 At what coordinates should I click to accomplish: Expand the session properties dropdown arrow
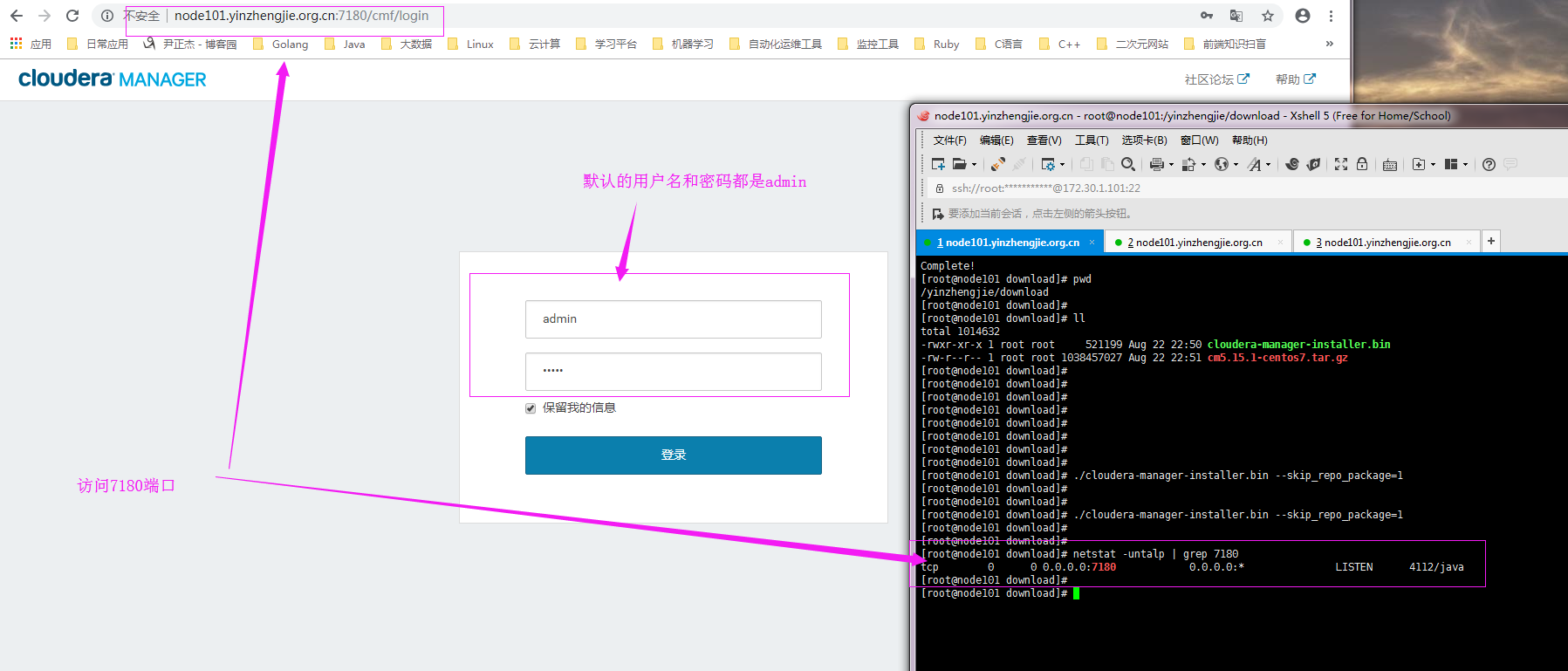click(1063, 165)
